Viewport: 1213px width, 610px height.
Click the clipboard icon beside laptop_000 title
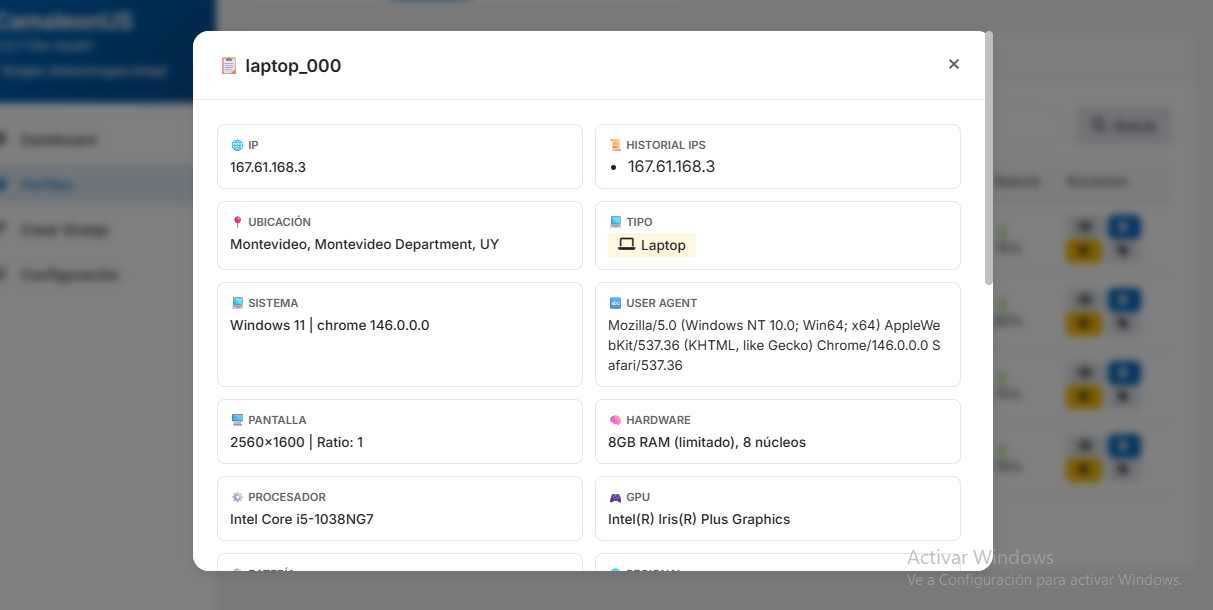coord(229,66)
